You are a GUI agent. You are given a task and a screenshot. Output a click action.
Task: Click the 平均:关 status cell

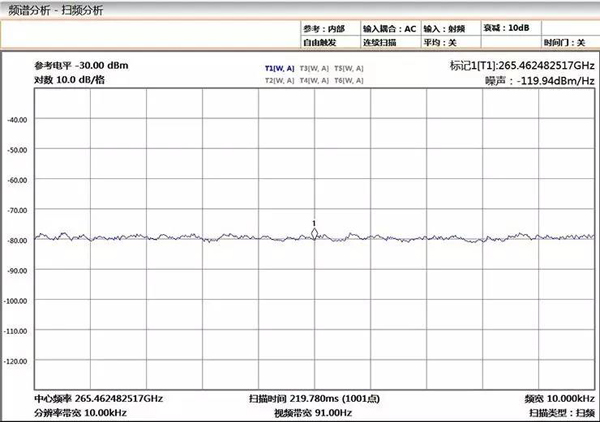tap(451, 42)
